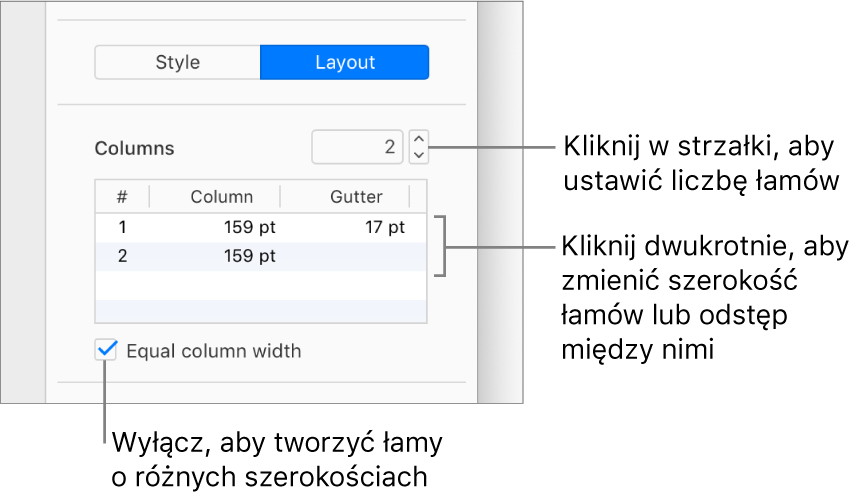Screen dimensions: 867x497
Task: Click the Columns number input field
Action: pos(357,147)
